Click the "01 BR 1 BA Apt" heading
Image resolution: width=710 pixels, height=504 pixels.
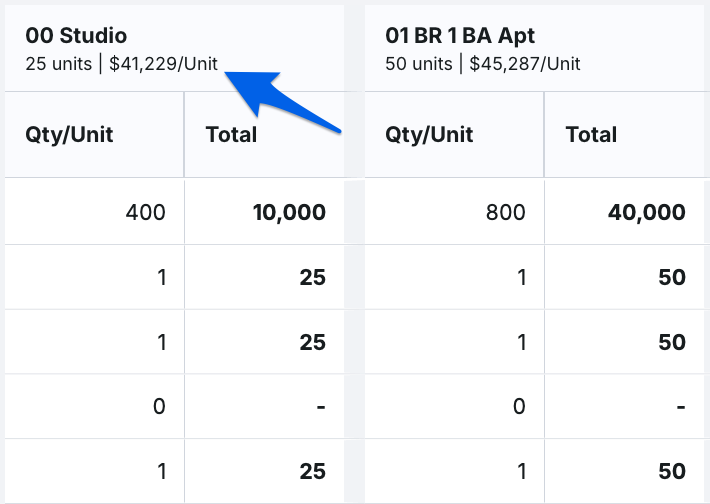(460, 35)
